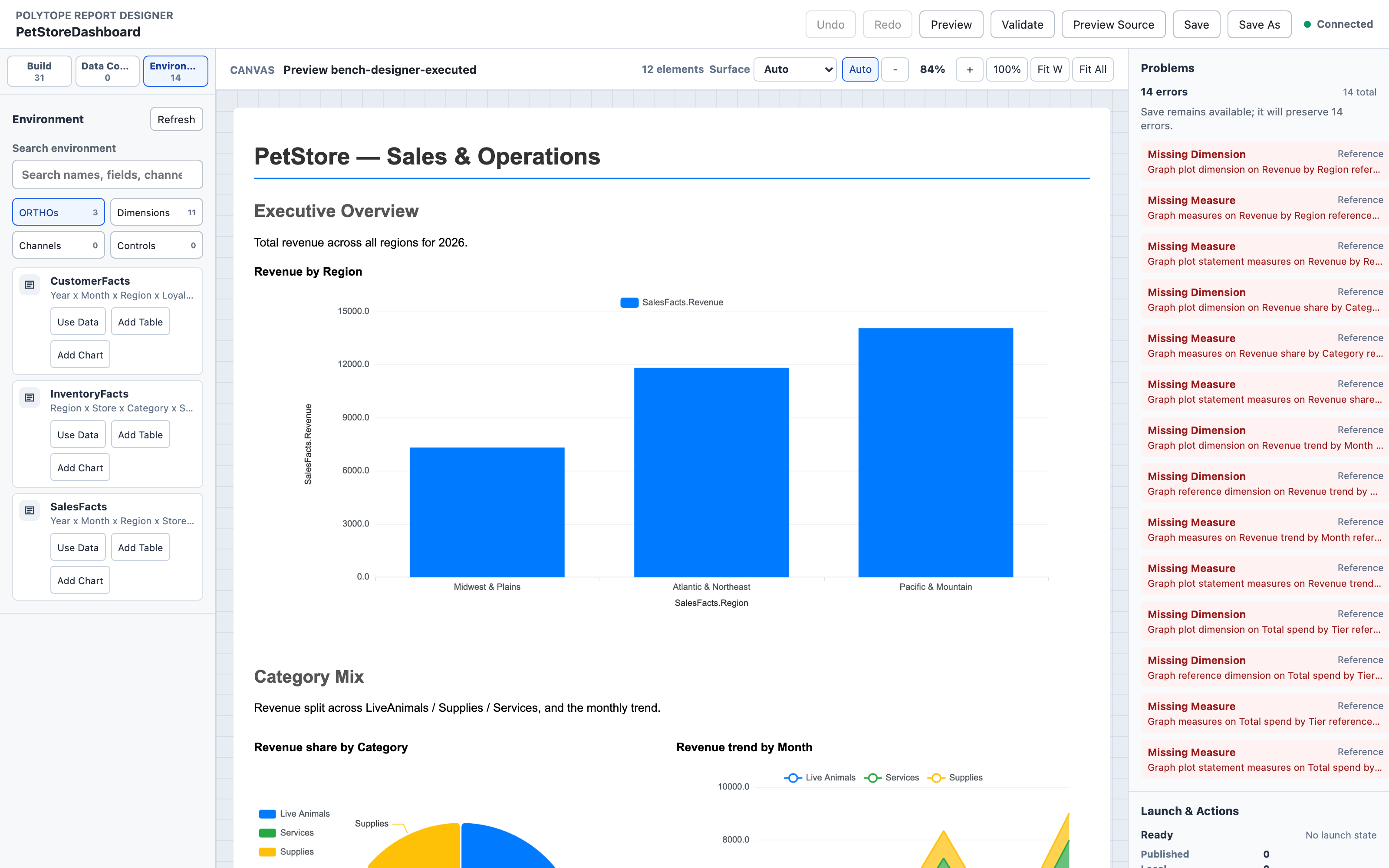The height and width of the screenshot is (868, 1389).
Task: Click the green Connected status dot
Action: (1307, 24)
